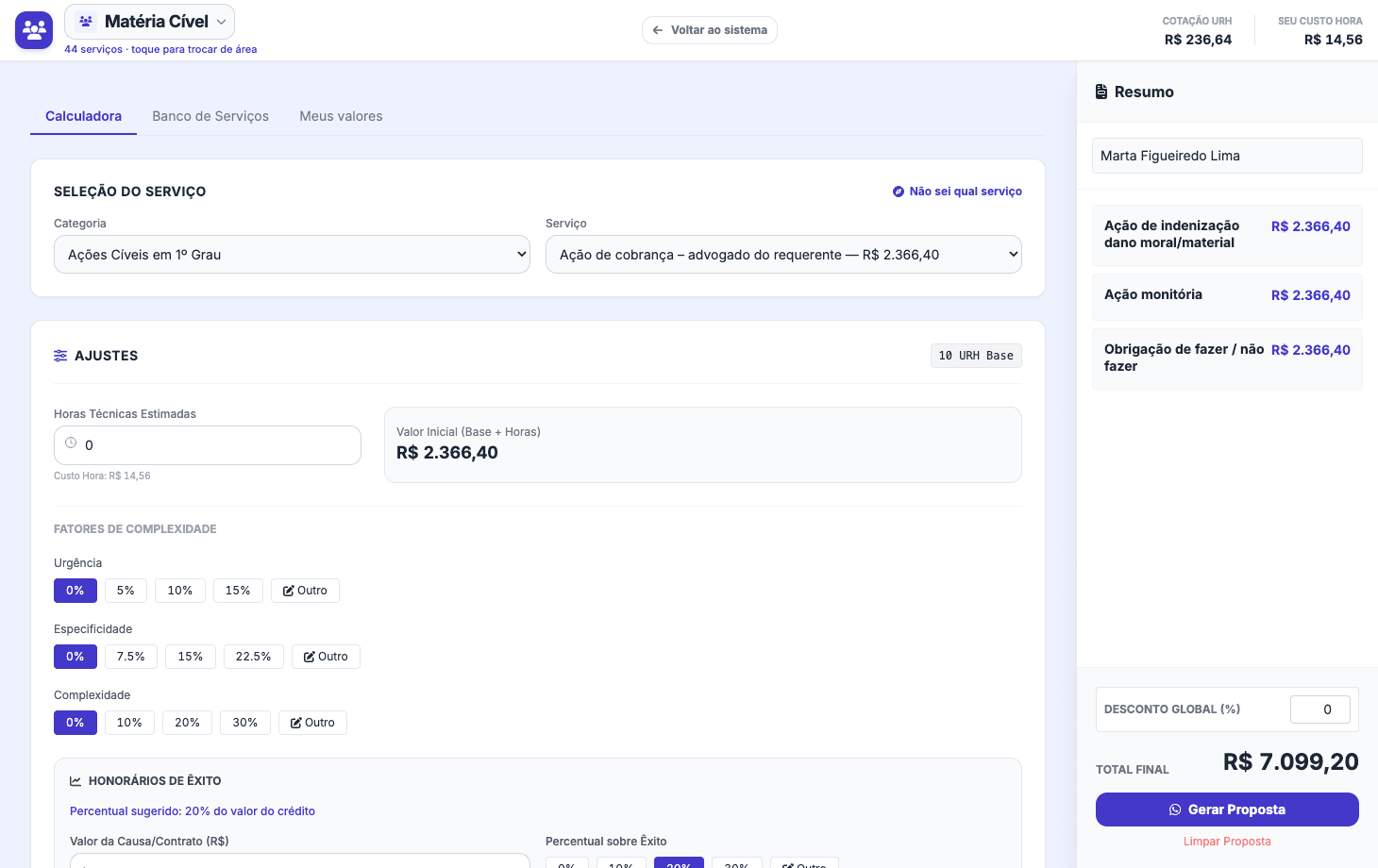Switch to Banco de Serviços tab

[x=210, y=116]
